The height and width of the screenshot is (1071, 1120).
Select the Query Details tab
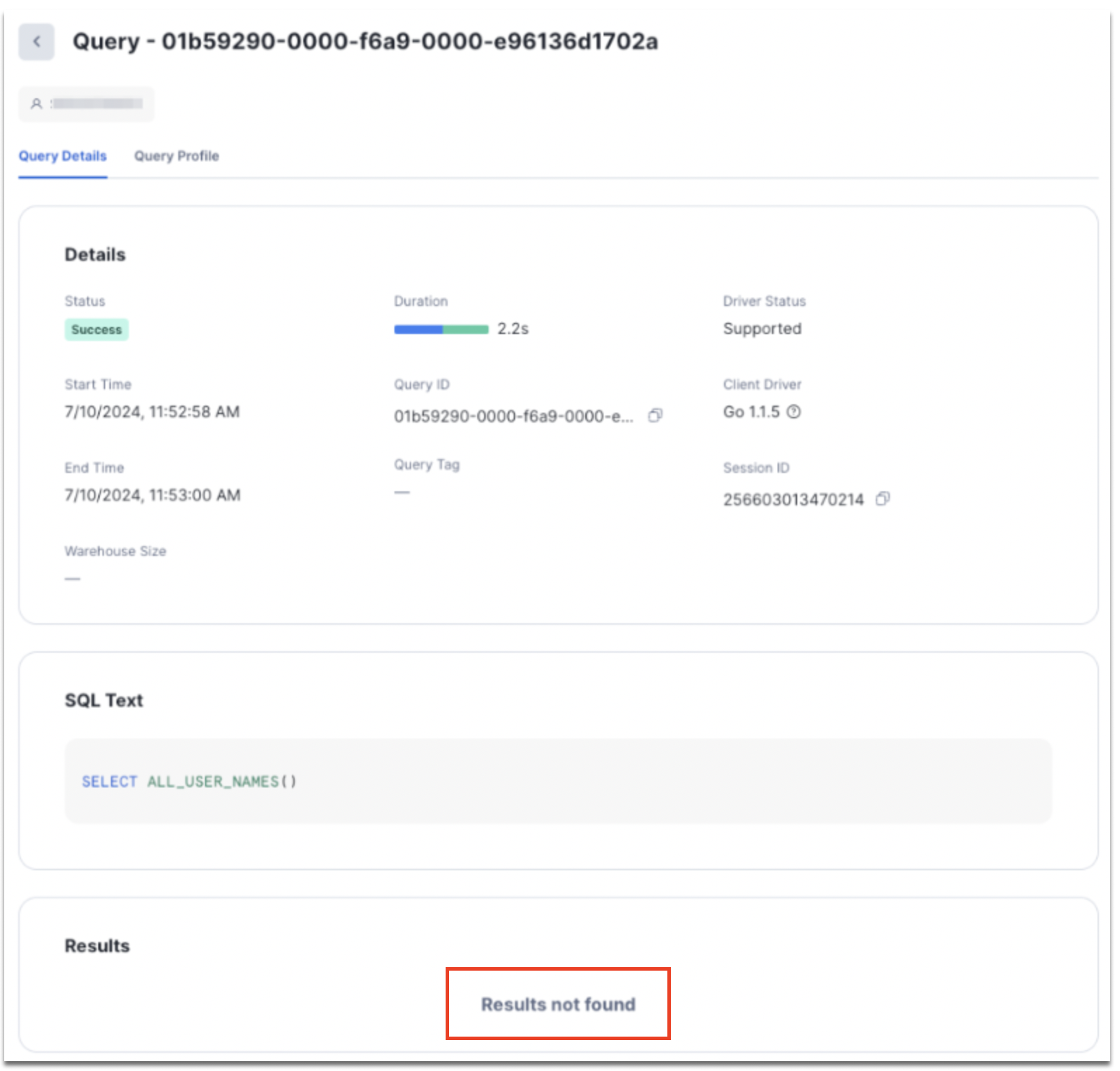tap(62, 156)
